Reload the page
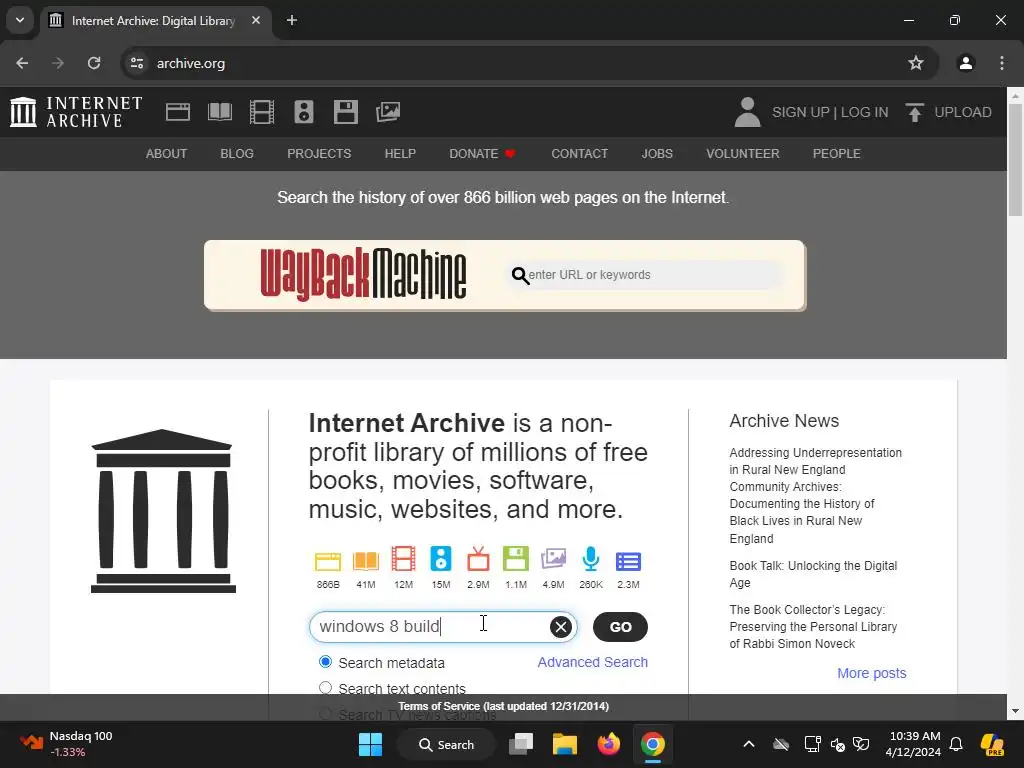The height and width of the screenshot is (768, 1024). coord(94,63)
